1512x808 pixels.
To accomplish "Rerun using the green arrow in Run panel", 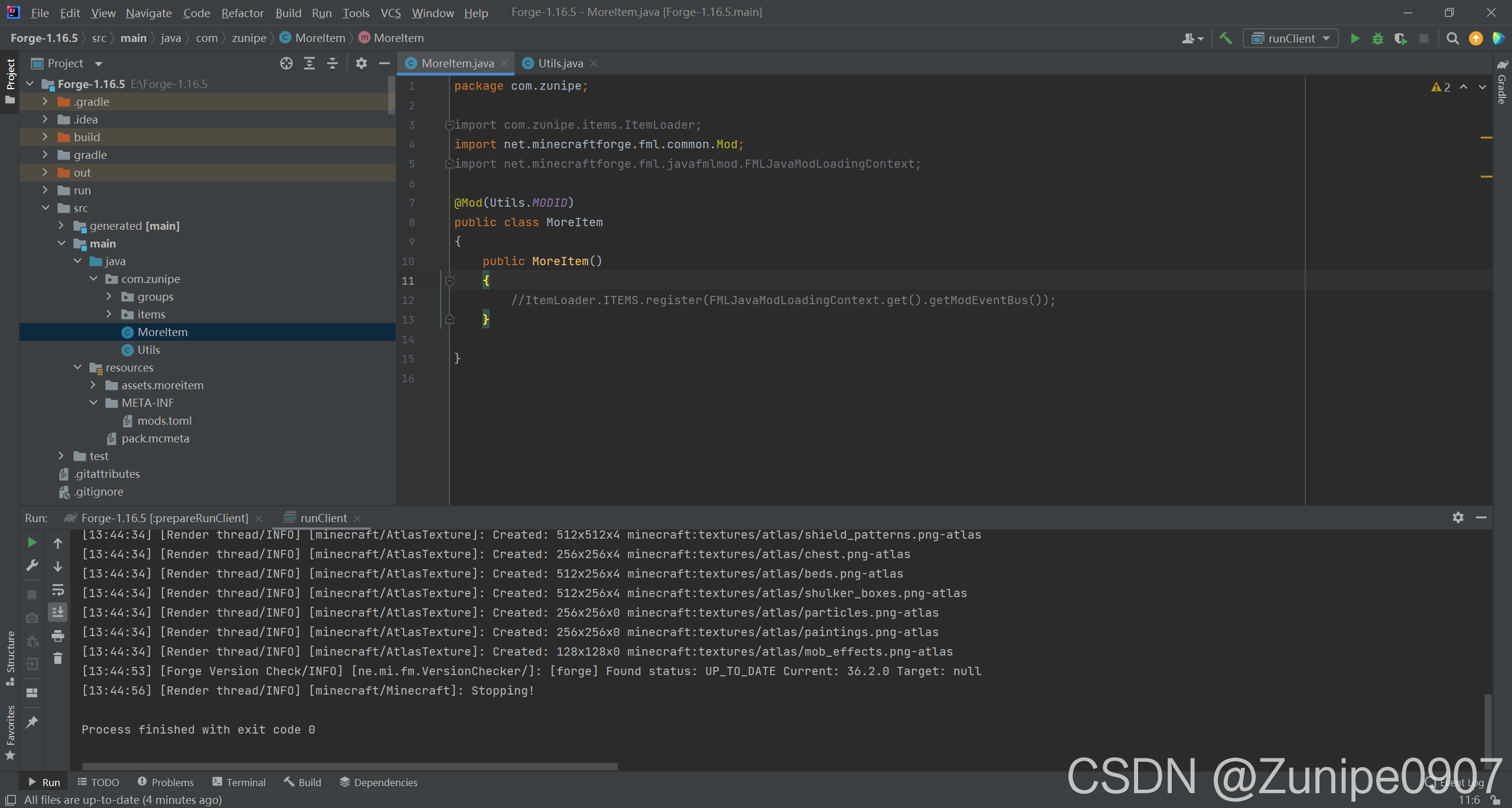I will (32, 542).
